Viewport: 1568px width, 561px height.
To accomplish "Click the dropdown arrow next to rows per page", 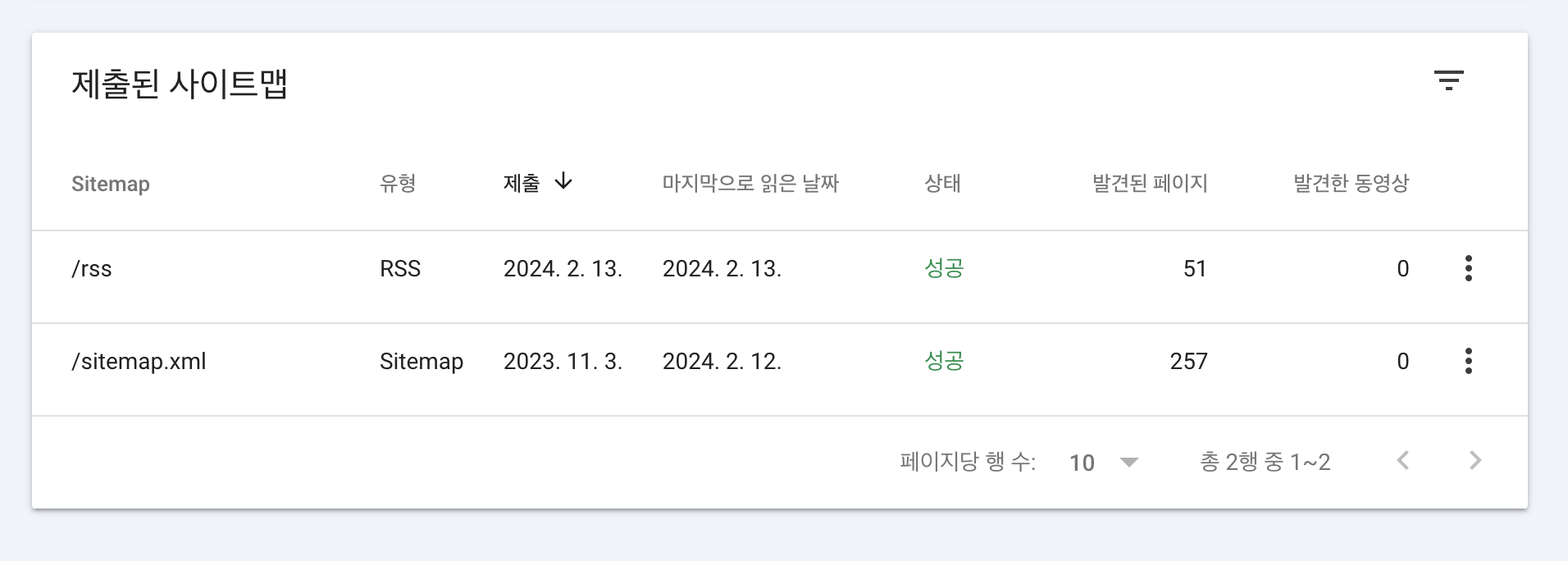I will tap(1130, 463).
